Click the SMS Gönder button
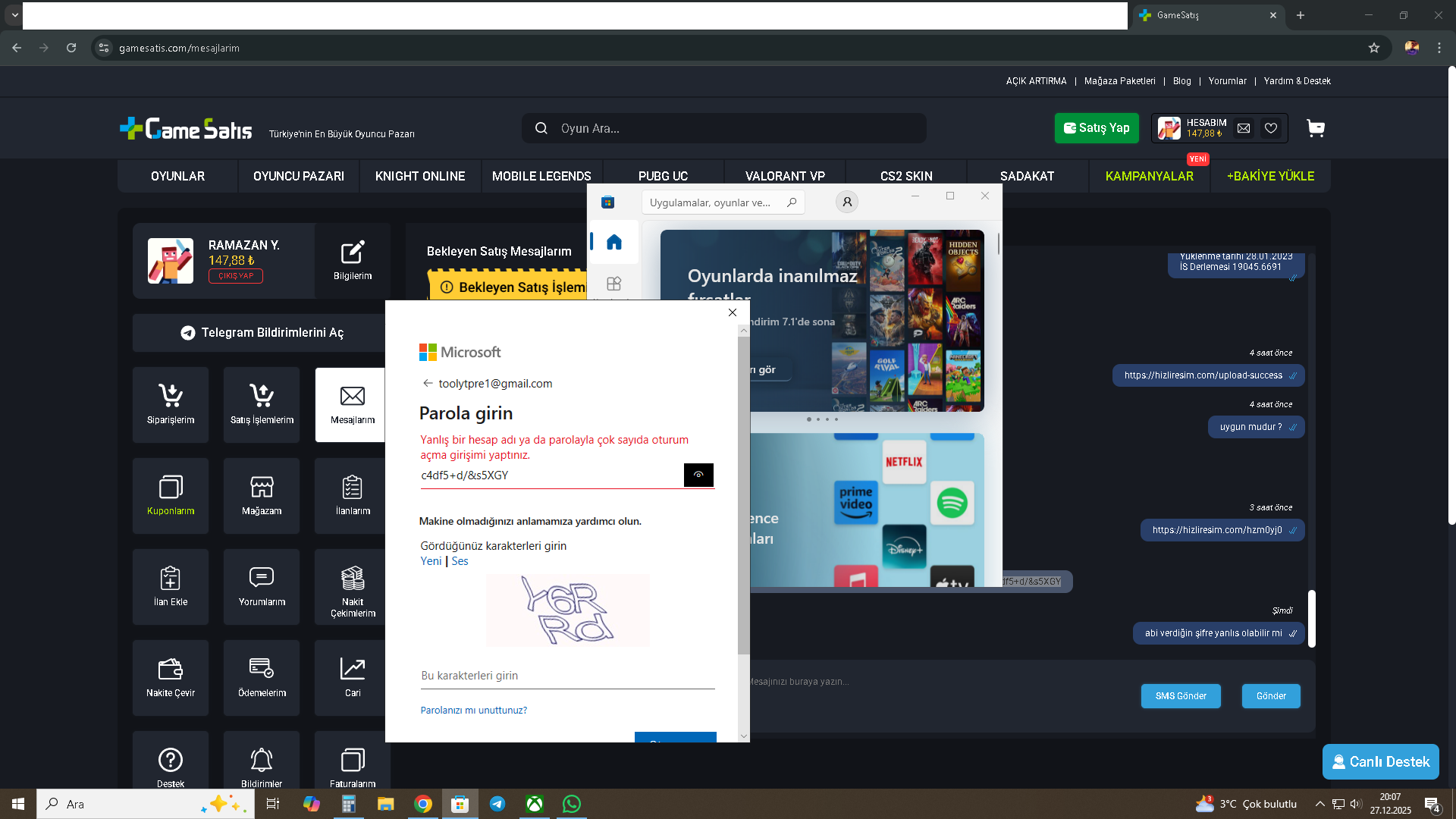The height and width of the screenshot is (819, 1456). [x=1181, y=696]
